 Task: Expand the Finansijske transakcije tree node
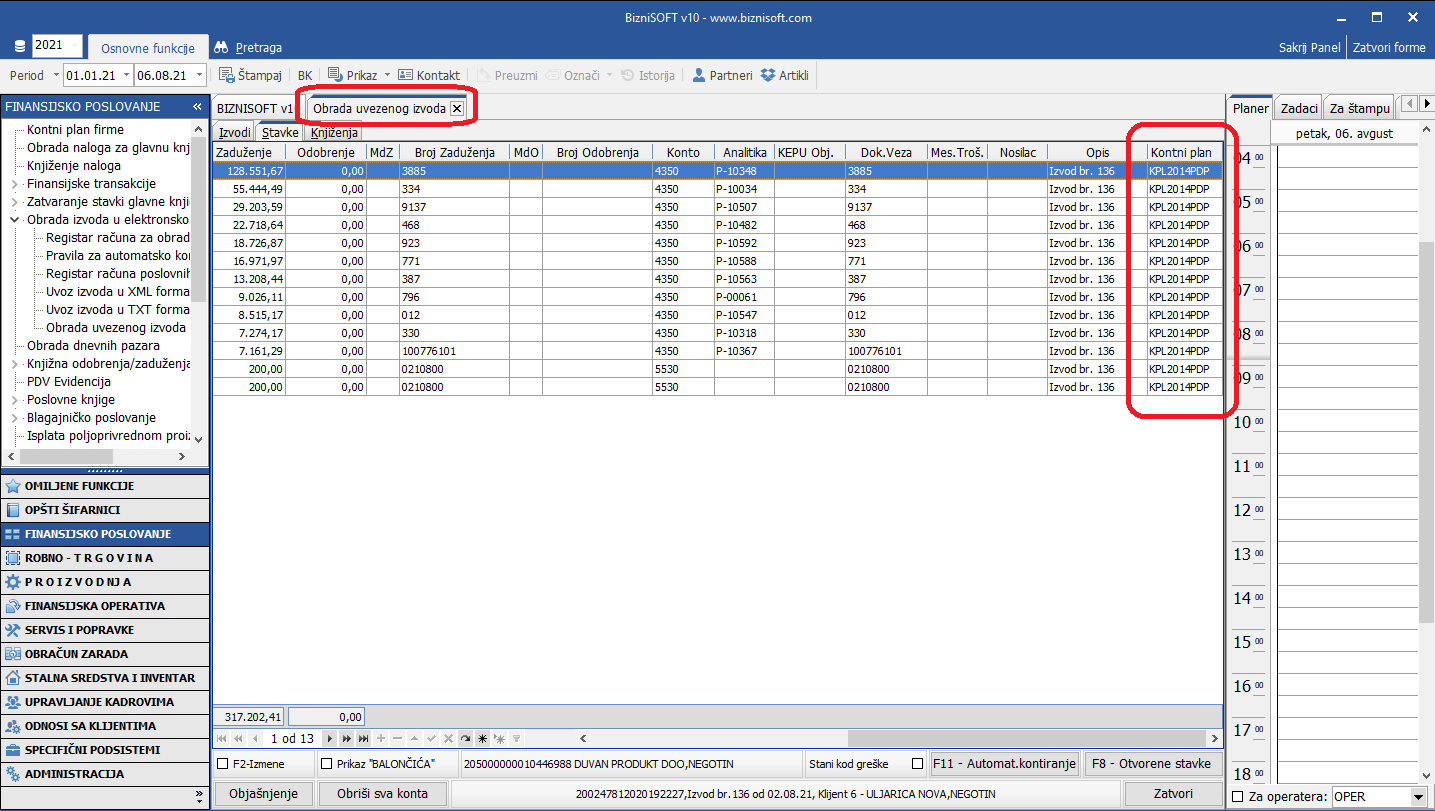[x=14, y=184]
